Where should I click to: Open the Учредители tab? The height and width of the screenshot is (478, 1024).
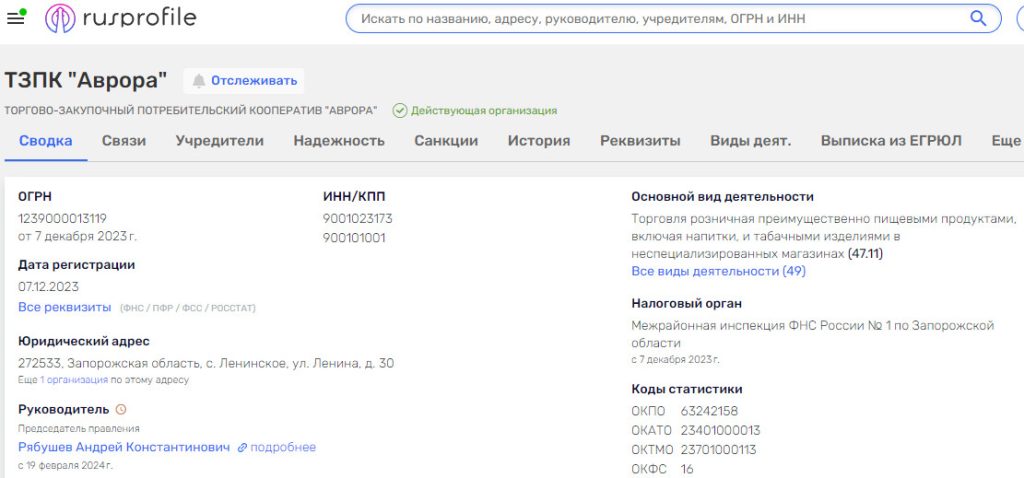[x=219, y=141]
